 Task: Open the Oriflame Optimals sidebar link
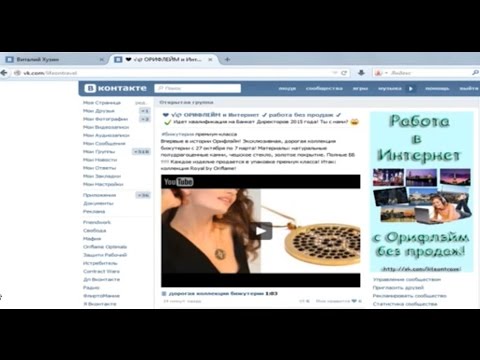point(105,247)
